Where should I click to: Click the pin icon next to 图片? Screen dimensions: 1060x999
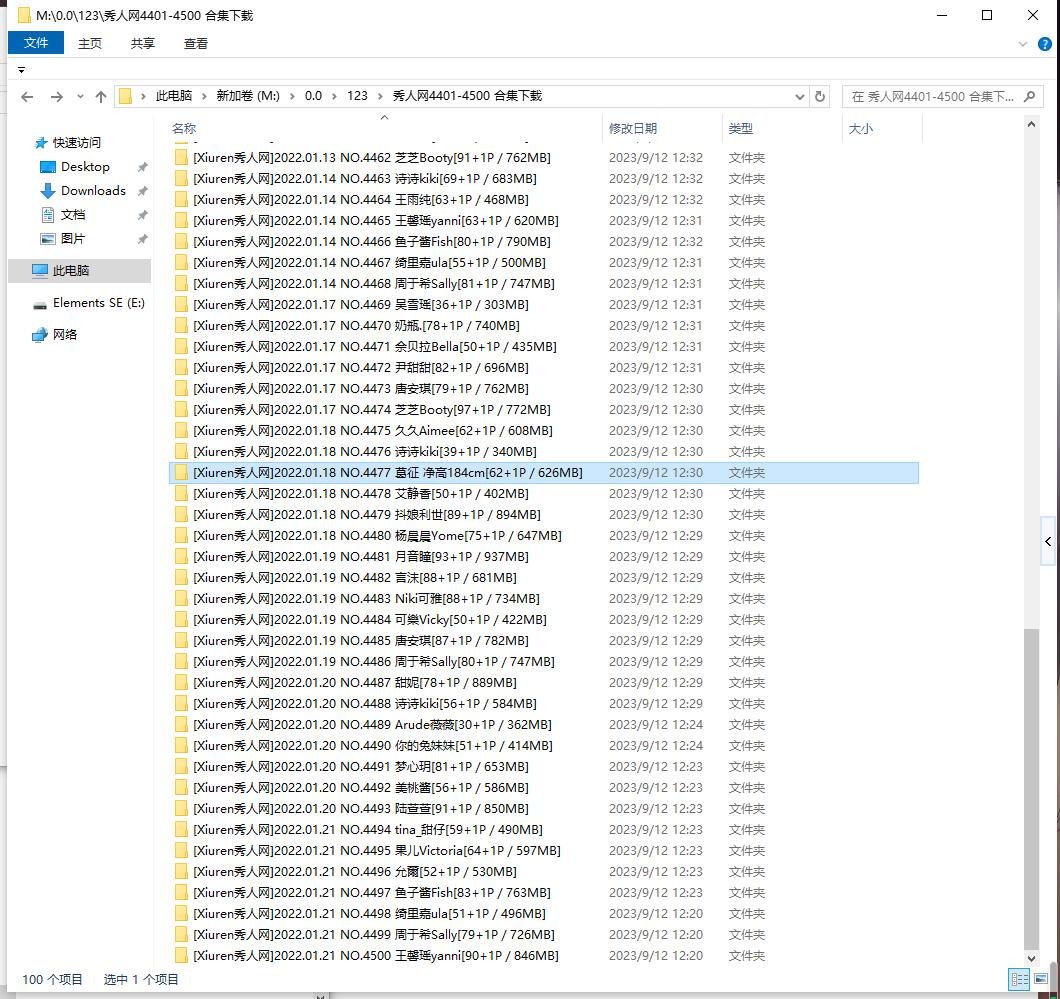click(x=143, y=239)
